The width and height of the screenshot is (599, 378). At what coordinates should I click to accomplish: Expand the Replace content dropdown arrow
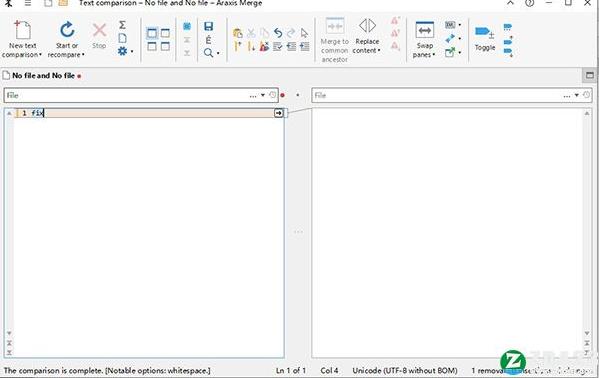[x=379, y=50]
